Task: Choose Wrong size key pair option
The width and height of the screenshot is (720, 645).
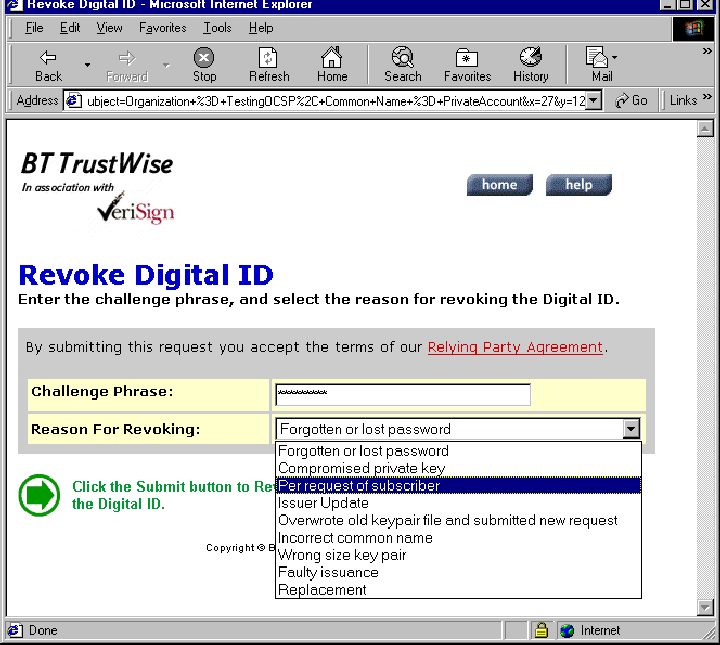Action: click(x=458, y=555)
